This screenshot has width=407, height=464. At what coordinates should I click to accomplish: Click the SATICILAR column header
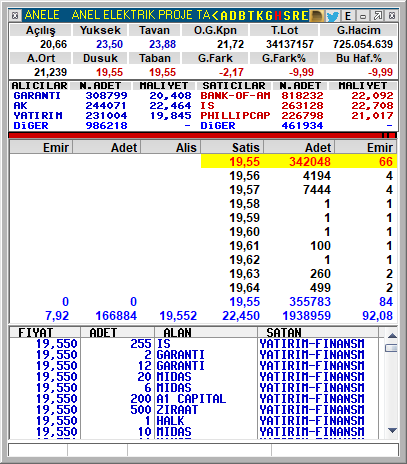tap(234, 86)
